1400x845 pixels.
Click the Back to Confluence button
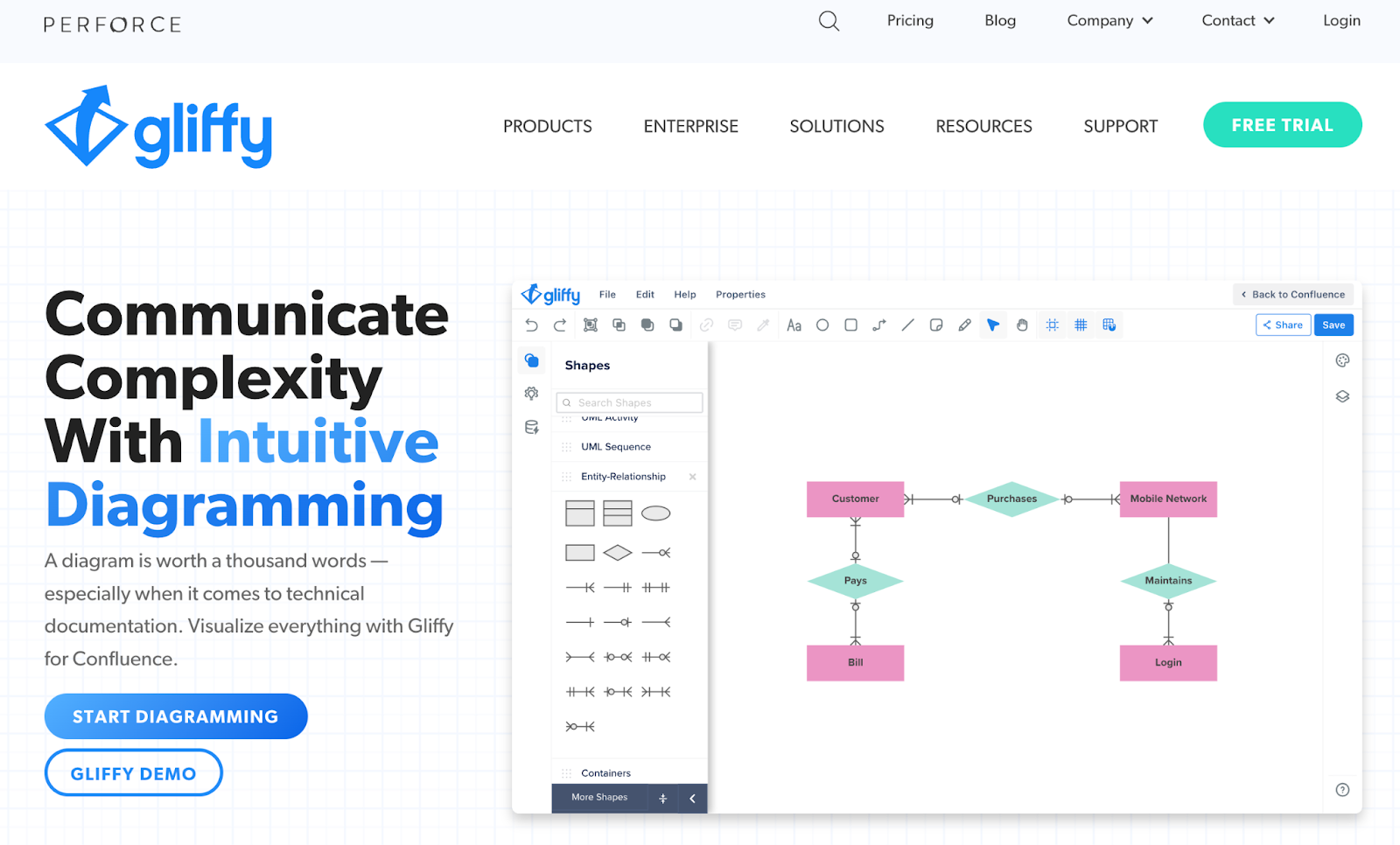tap(1293, 295)
